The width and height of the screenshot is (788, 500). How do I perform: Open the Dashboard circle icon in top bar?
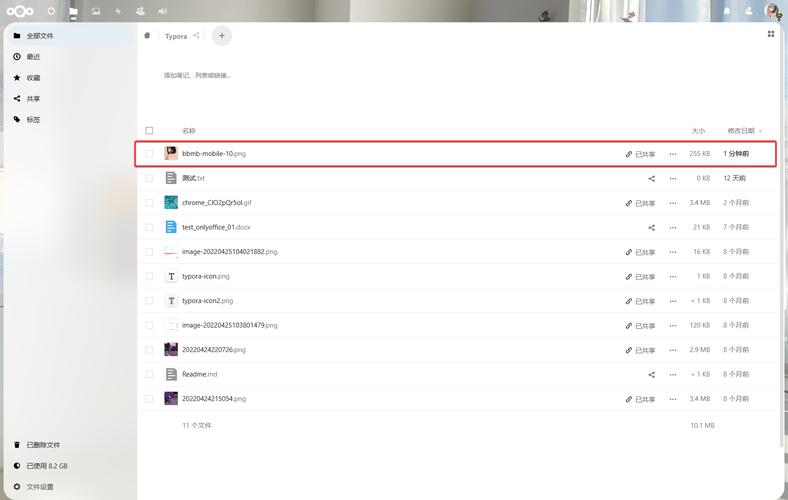click(x=51, y=11)
